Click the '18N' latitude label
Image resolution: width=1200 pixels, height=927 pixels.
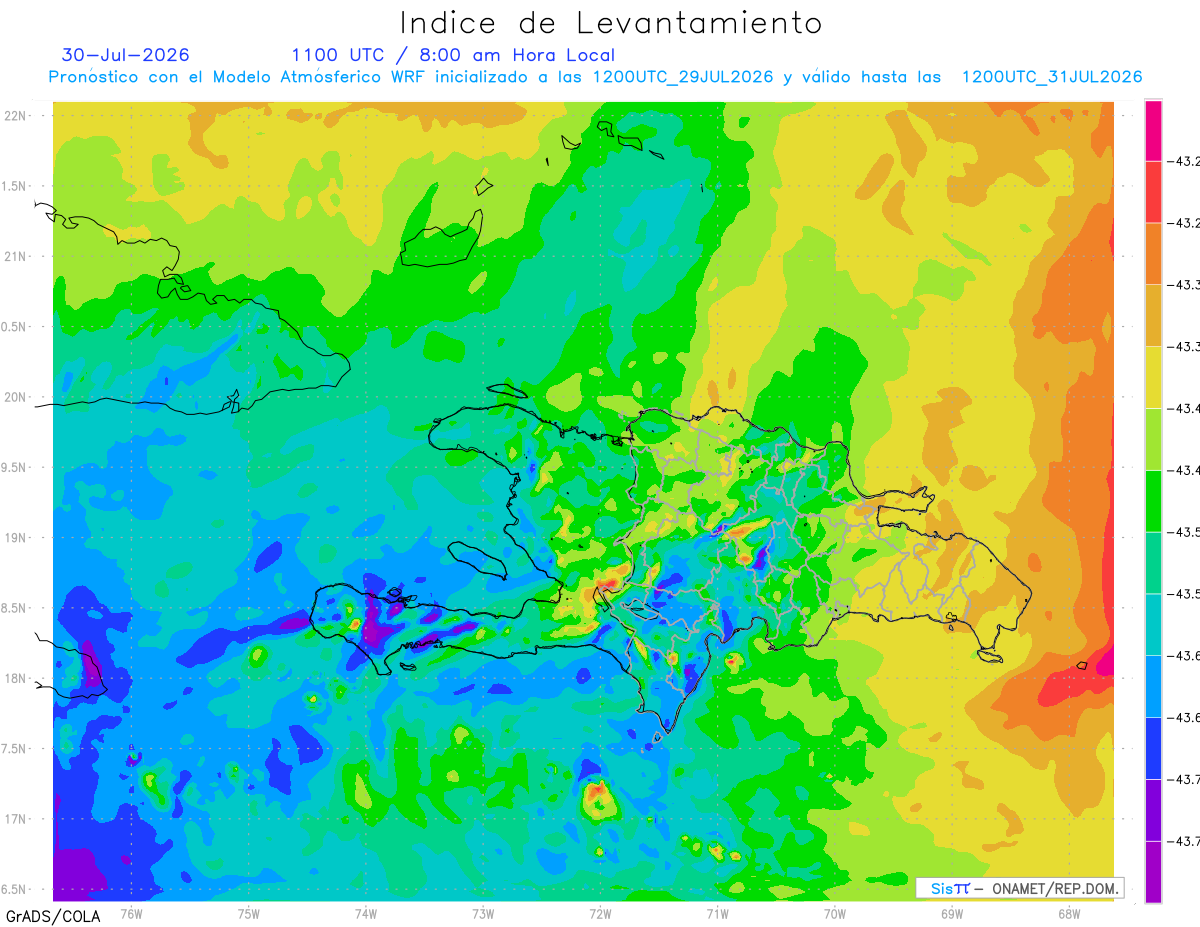tap(15, 678)
